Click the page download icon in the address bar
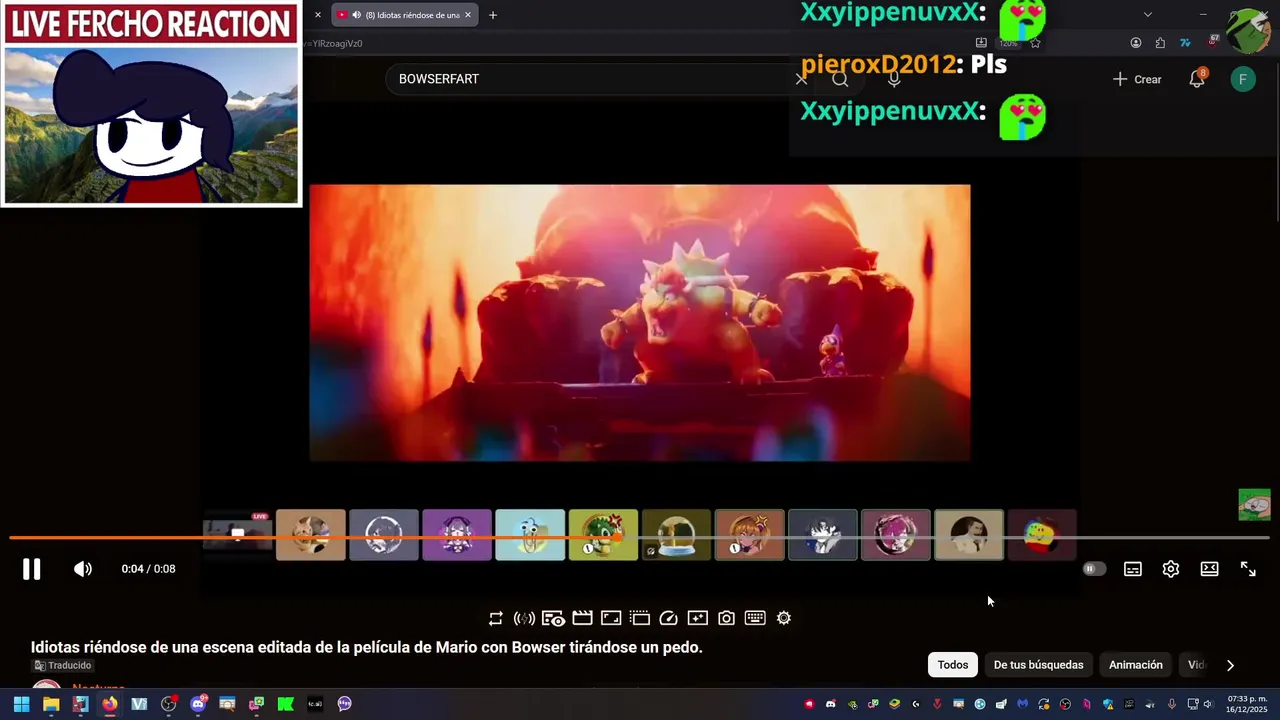Viewport: 1280px width, 720px height. click(x=982, y=43)
